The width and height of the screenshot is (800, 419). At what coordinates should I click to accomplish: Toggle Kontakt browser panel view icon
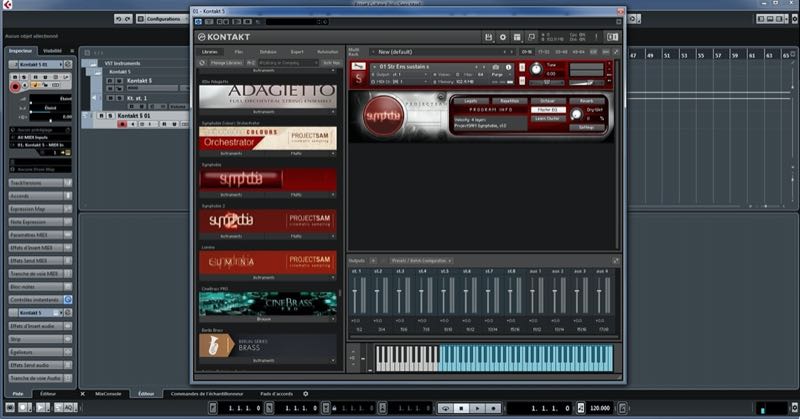coord(517,37)
